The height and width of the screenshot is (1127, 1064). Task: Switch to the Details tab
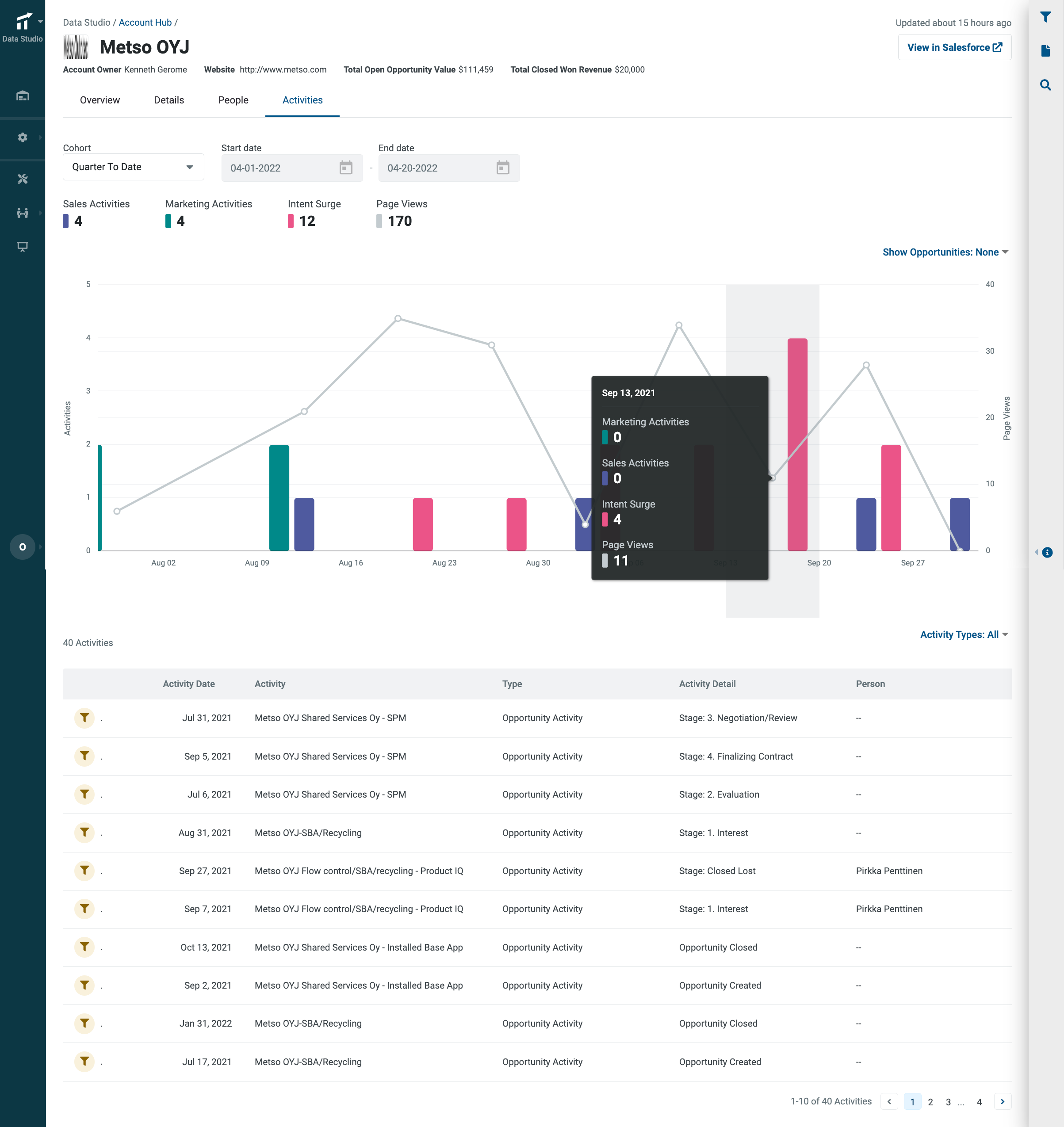(x=169, y=100)
